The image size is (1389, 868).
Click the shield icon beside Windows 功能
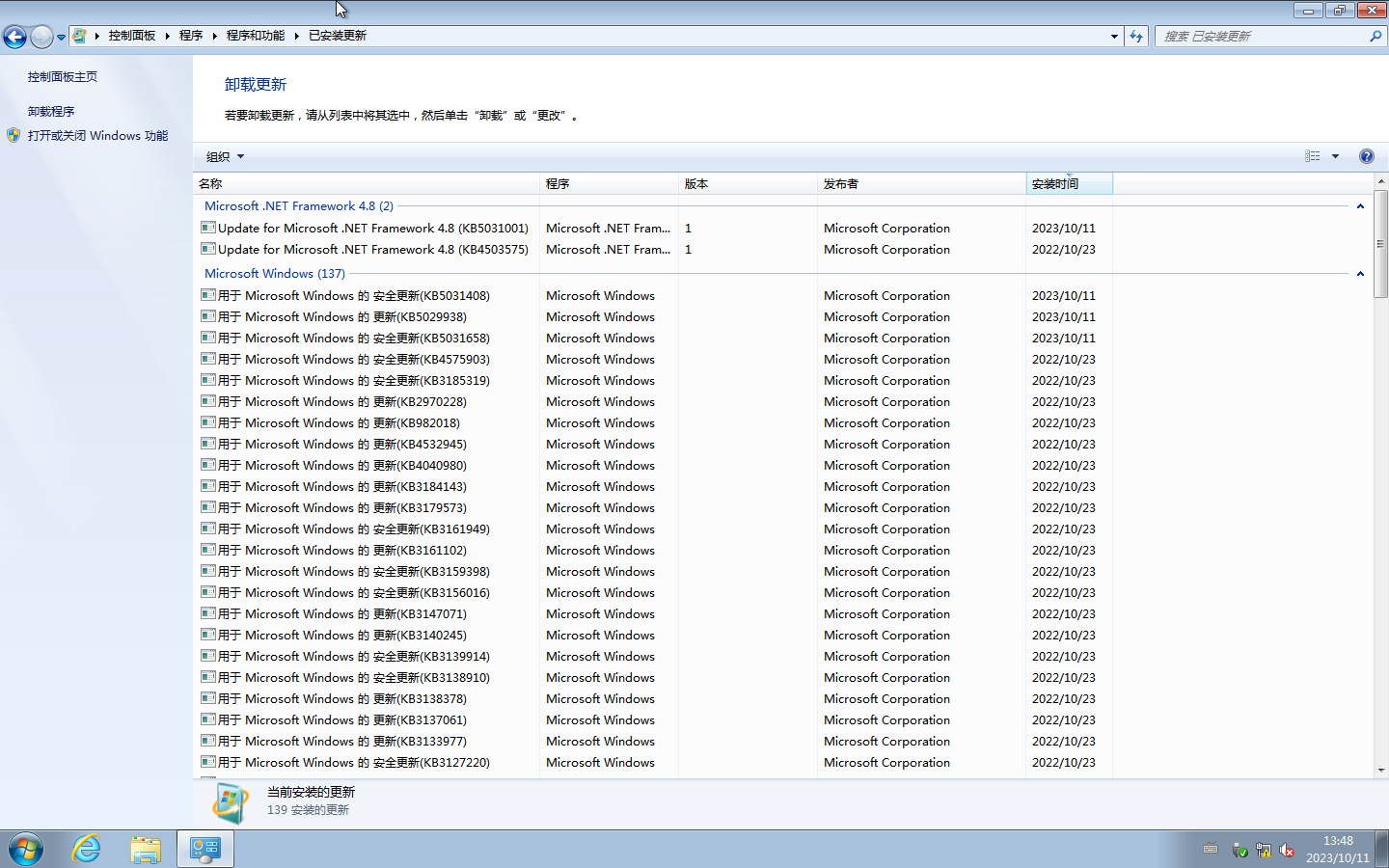tap(14, 136)
